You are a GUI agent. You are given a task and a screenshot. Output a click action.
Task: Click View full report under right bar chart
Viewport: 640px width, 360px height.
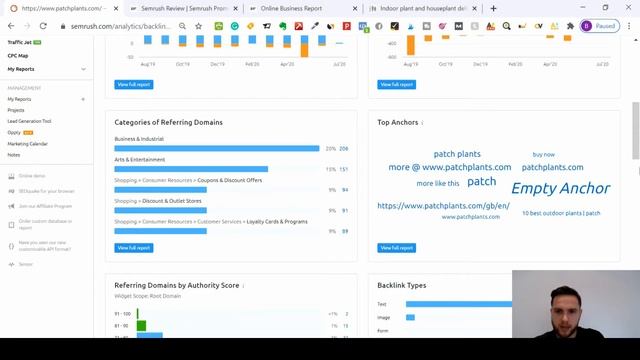tap(397, 84)
